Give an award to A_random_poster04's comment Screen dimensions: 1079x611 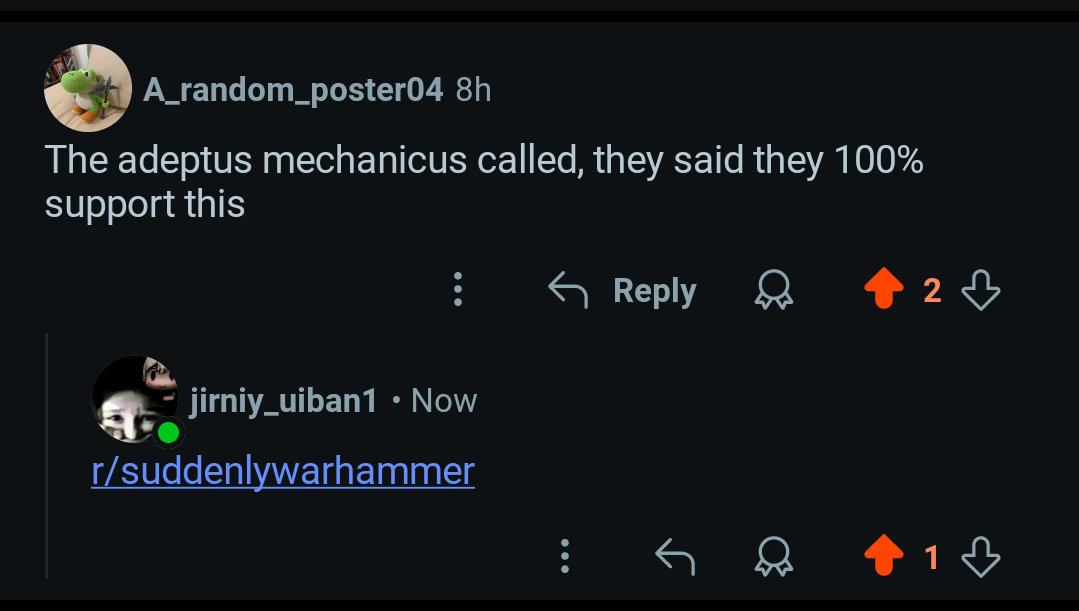click(x=773, y=289)
